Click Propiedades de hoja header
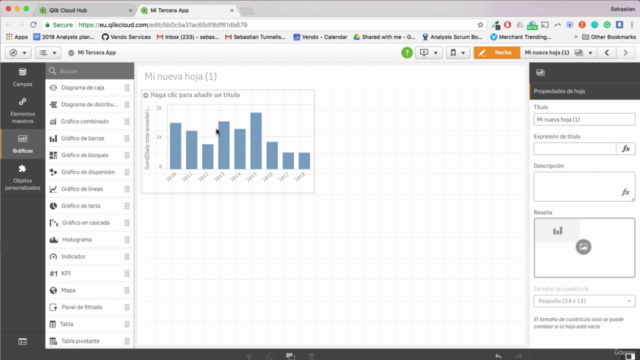This screenshot has height=360, width=640. [584, 91]
